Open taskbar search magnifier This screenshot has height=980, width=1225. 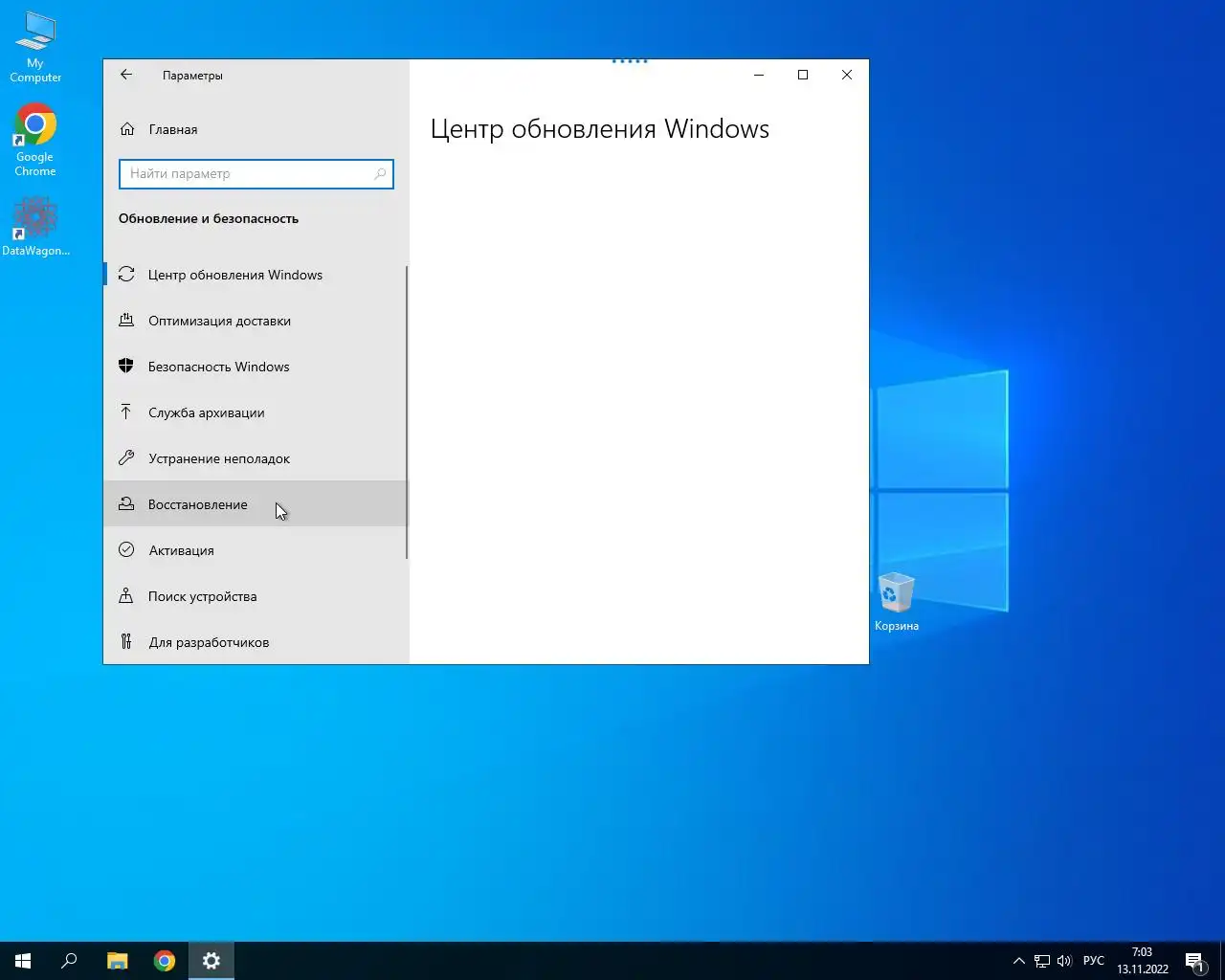pyautogui.click(x=69, y=961)
